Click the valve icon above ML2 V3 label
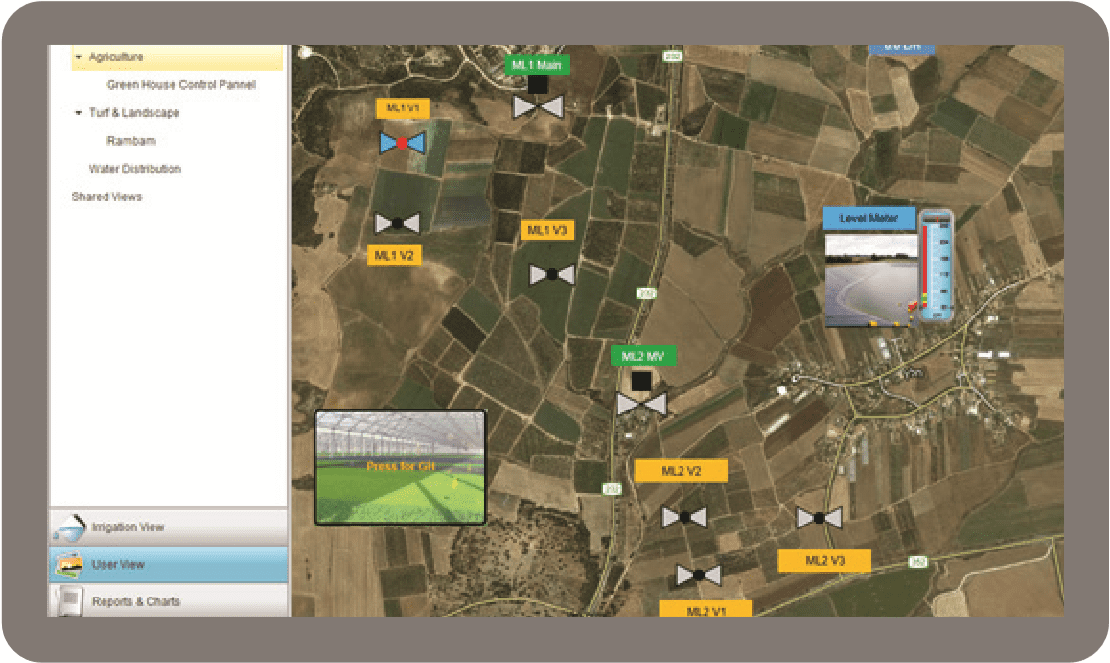Screen dimensions: 1110x663 819,518
